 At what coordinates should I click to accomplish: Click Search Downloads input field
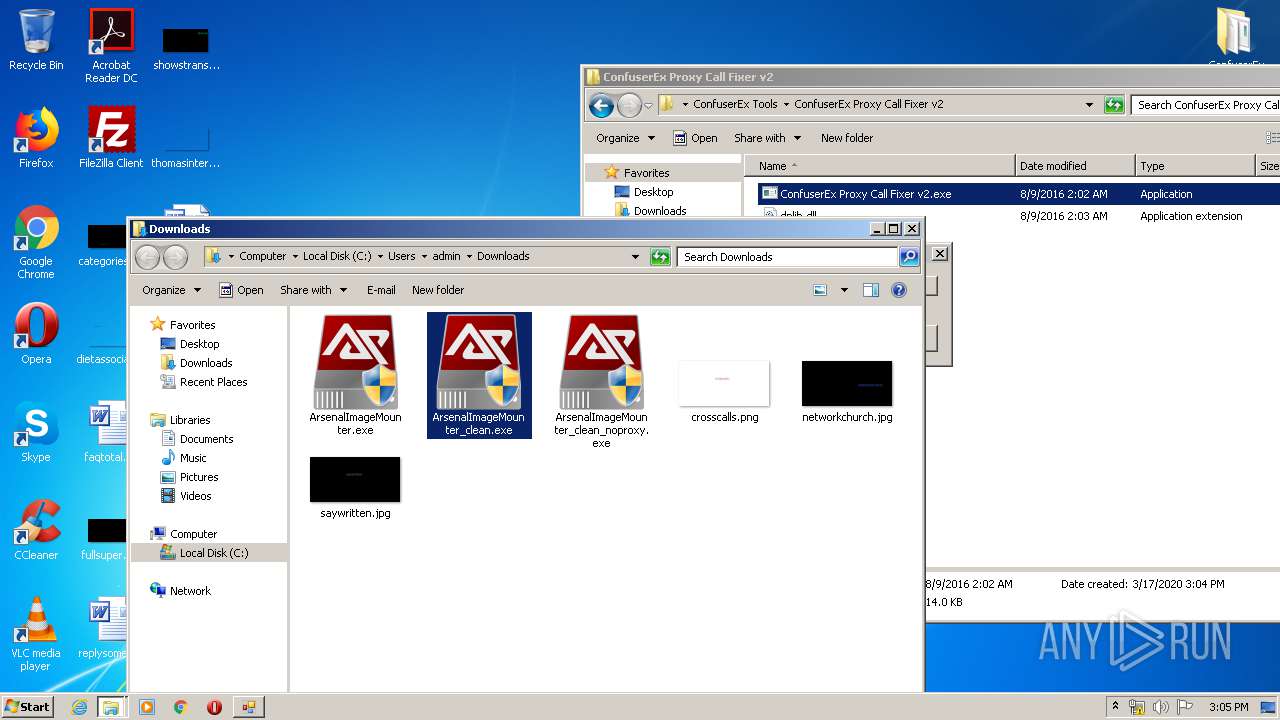click(787, 257)
